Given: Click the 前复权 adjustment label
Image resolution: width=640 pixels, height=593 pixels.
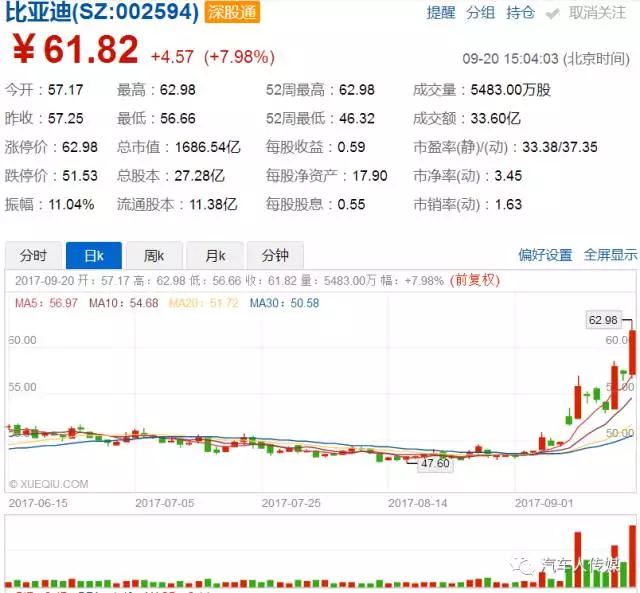Looking at the screenshot, I should coord(475,280).
